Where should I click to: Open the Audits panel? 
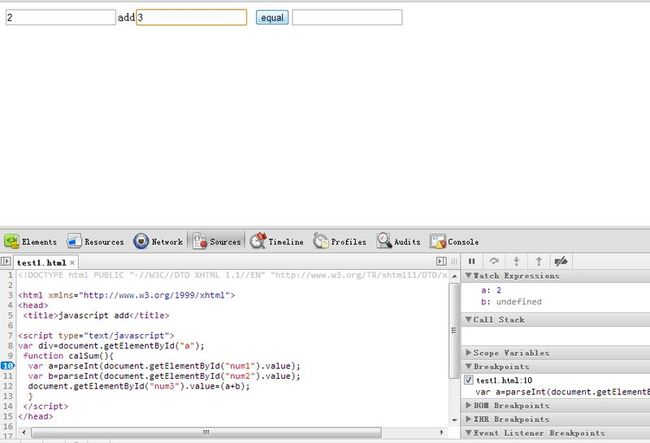click(x=398, y=241)
